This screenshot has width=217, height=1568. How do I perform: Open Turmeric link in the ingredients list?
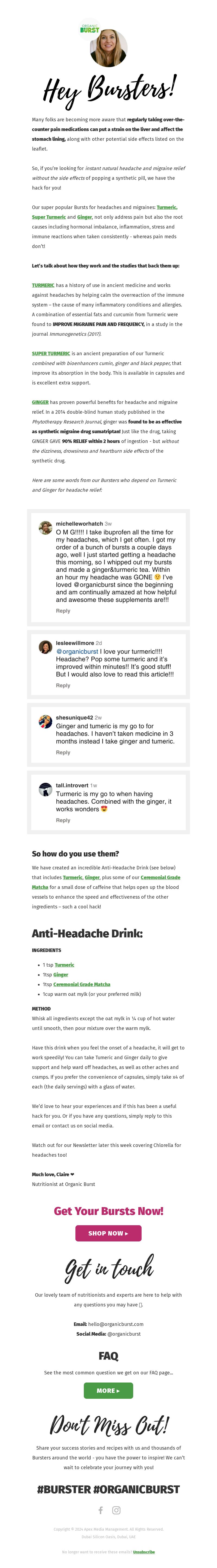coord(65,965)
